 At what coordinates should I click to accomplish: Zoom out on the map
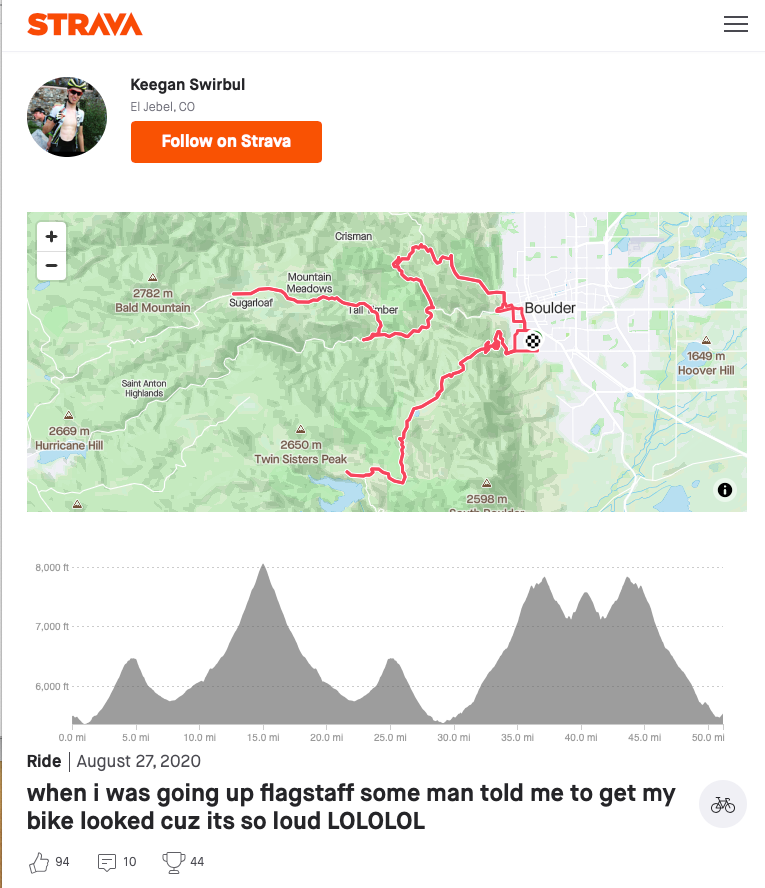tap(51, 266)
